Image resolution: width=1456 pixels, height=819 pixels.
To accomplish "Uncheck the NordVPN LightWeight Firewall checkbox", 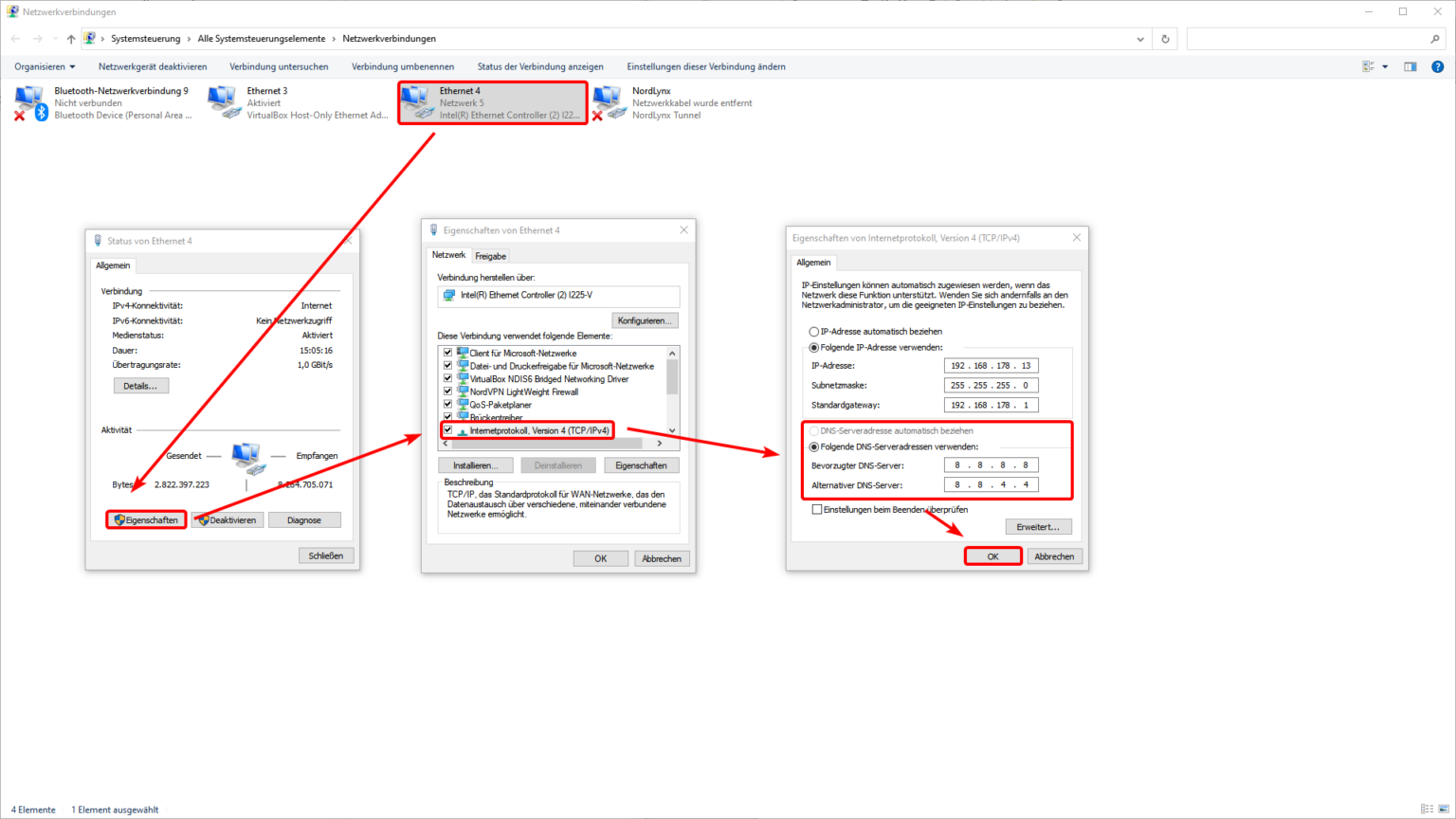I will (448, 391).
